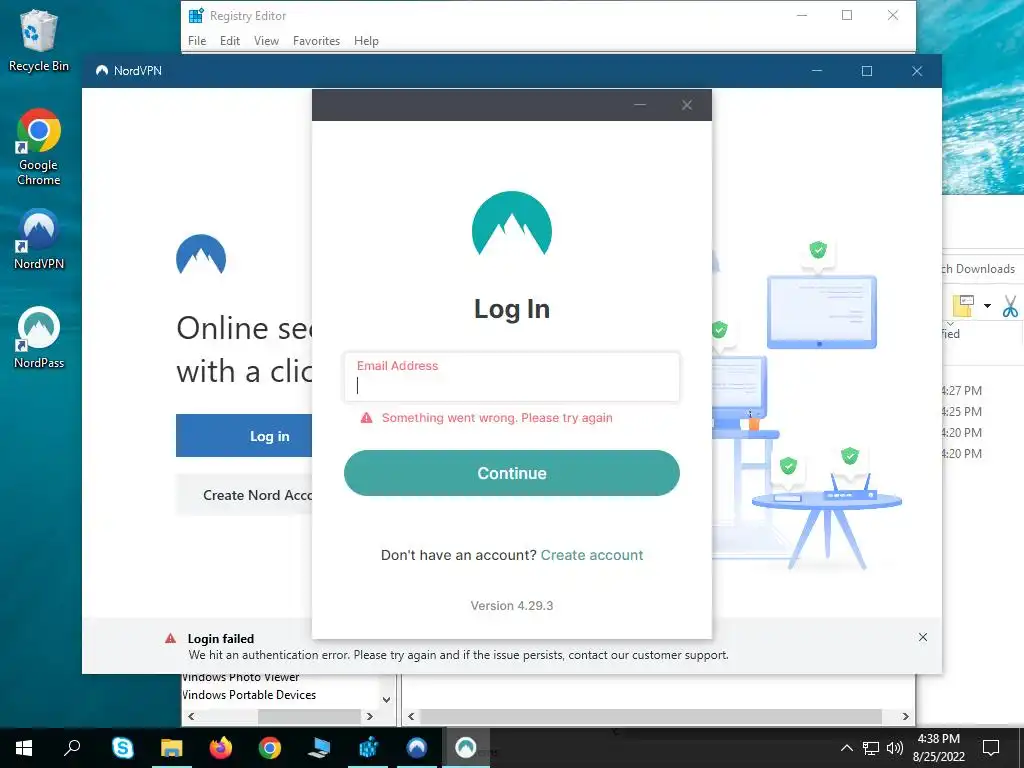Screen dimensions: 1024x768
Task: Follow the Create account link
Action: pyautogui.click(x=592, y=555)
